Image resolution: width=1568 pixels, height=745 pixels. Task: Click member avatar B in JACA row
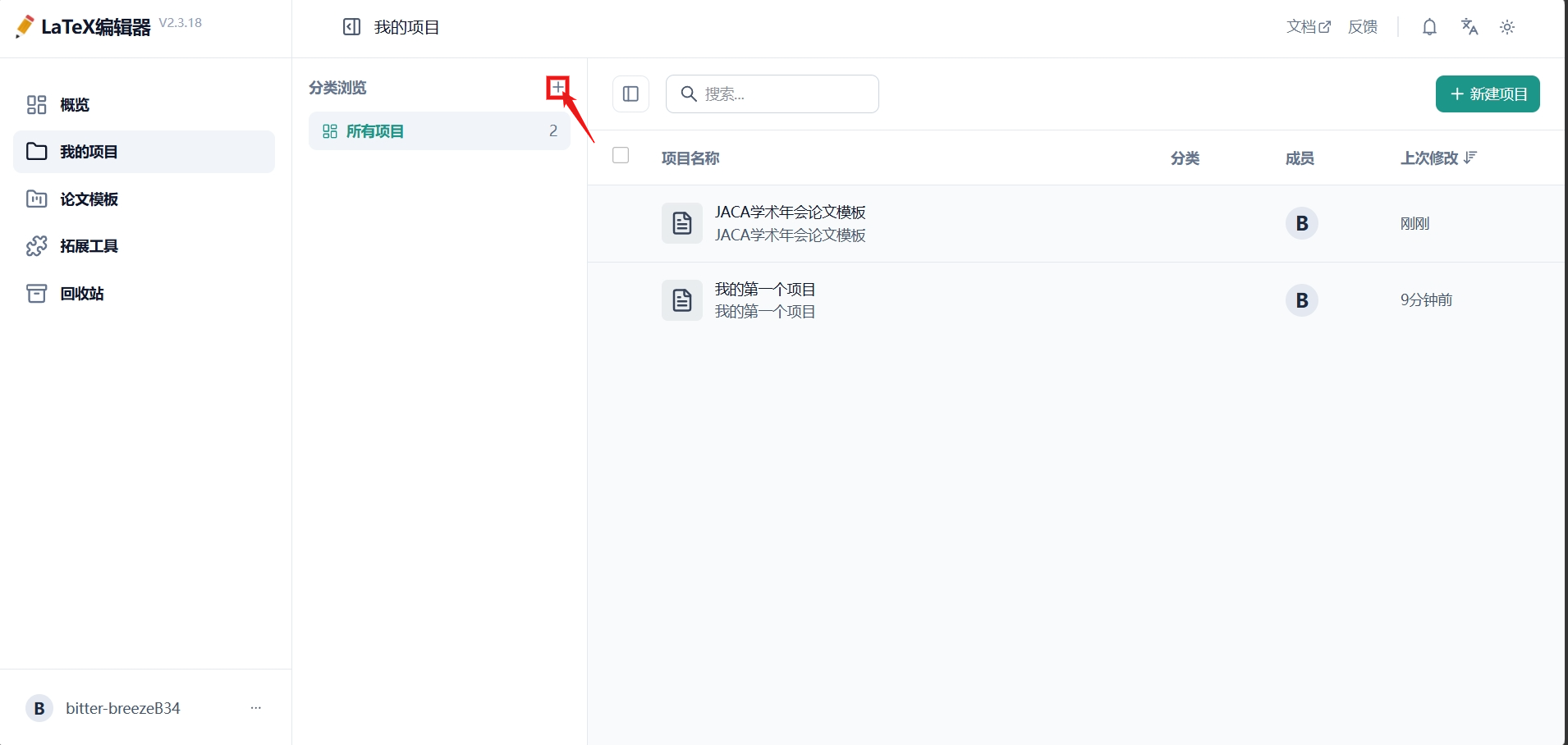click(x=1302, y=223)
